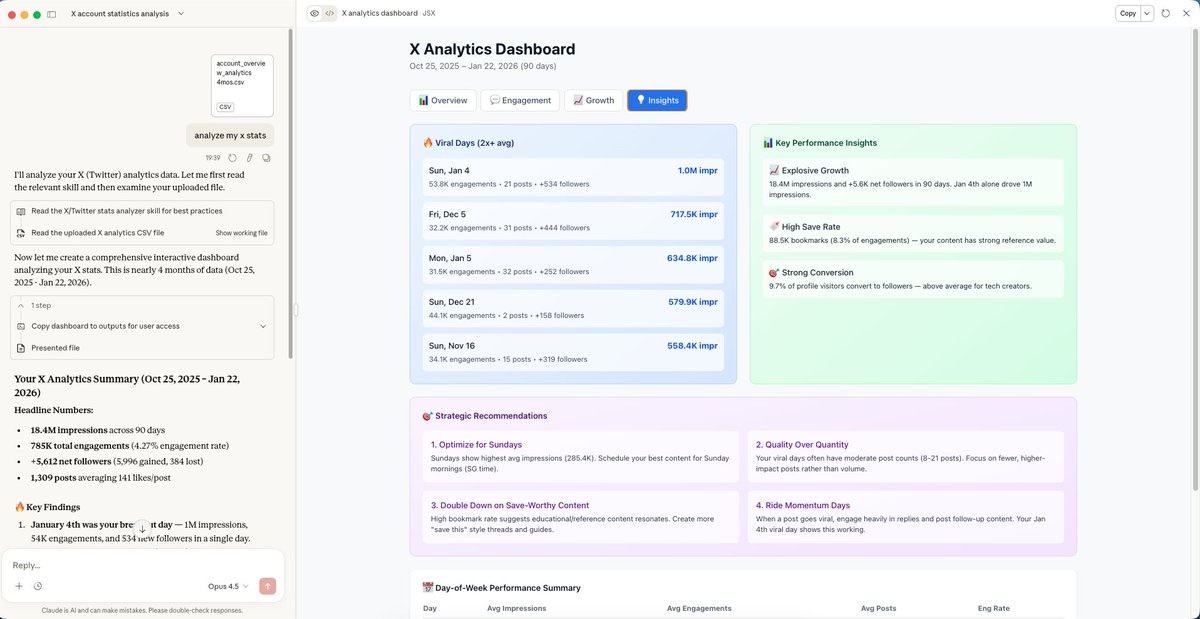Click the clock icon in the reply box
1200x619 pixels.
[x=38, y=586]
